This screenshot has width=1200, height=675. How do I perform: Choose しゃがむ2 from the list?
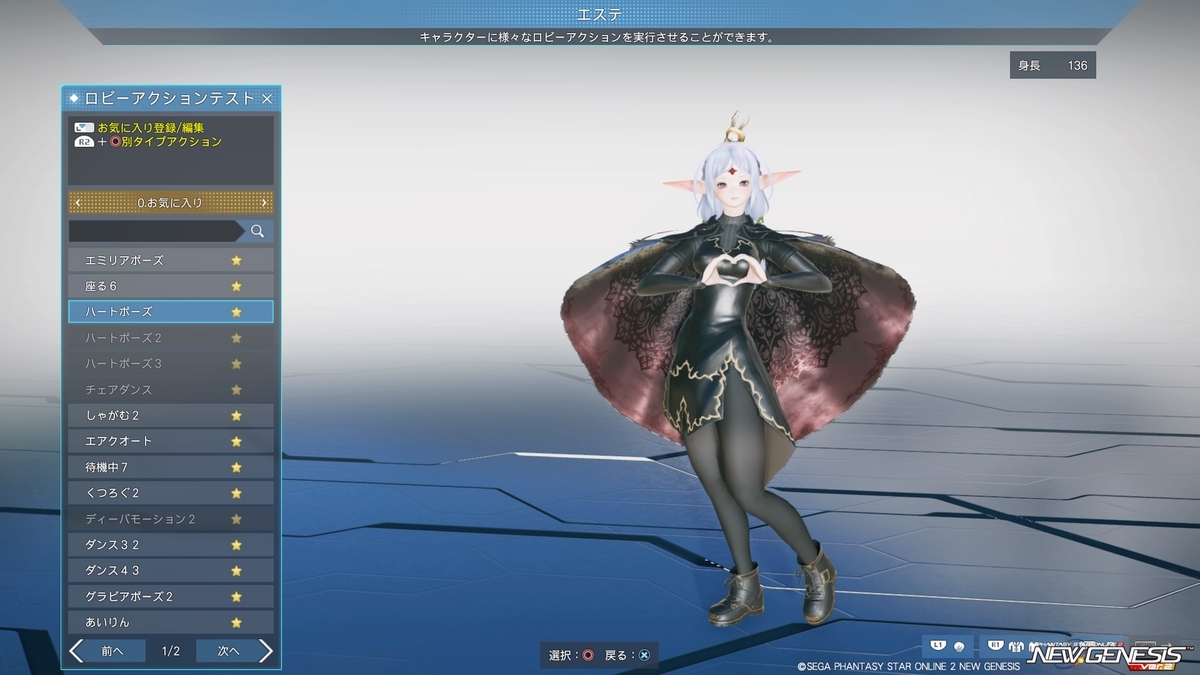[x=170, y=415]
